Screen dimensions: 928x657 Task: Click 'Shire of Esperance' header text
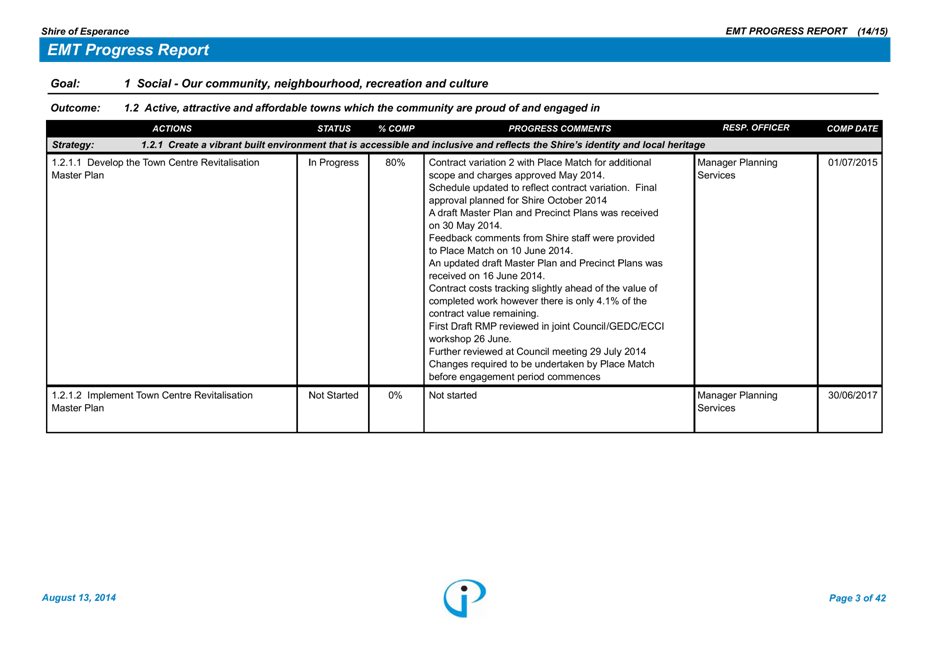click(x=85, y=31)
